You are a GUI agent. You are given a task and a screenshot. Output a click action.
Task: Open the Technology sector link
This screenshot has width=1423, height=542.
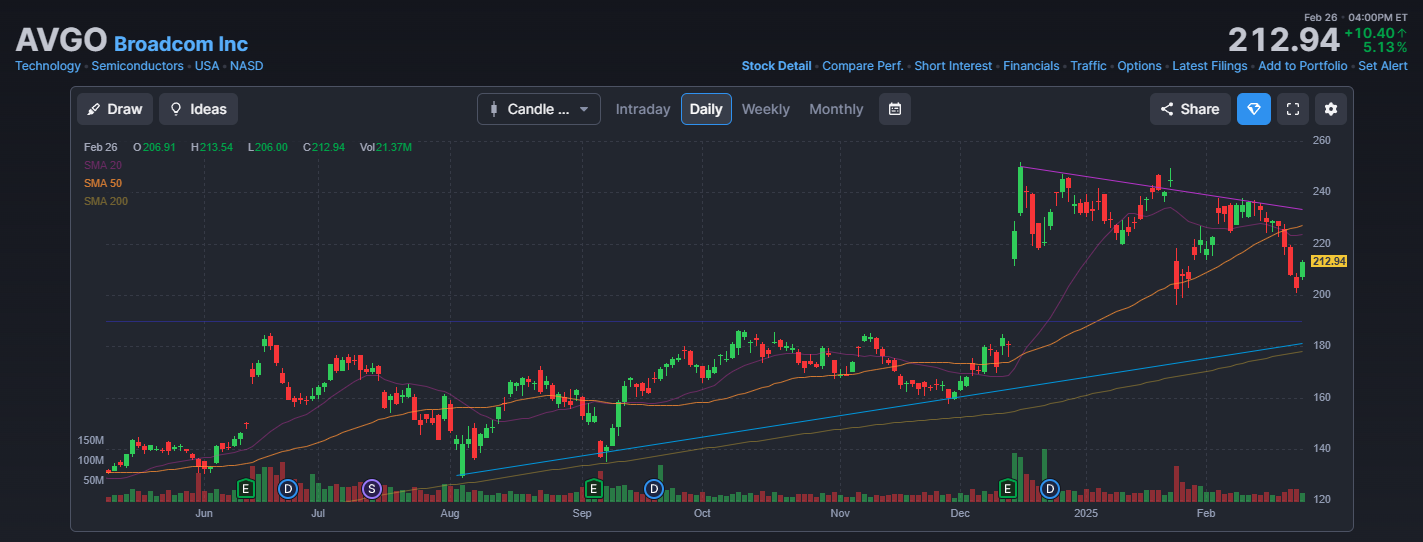(x=48, y=66)
